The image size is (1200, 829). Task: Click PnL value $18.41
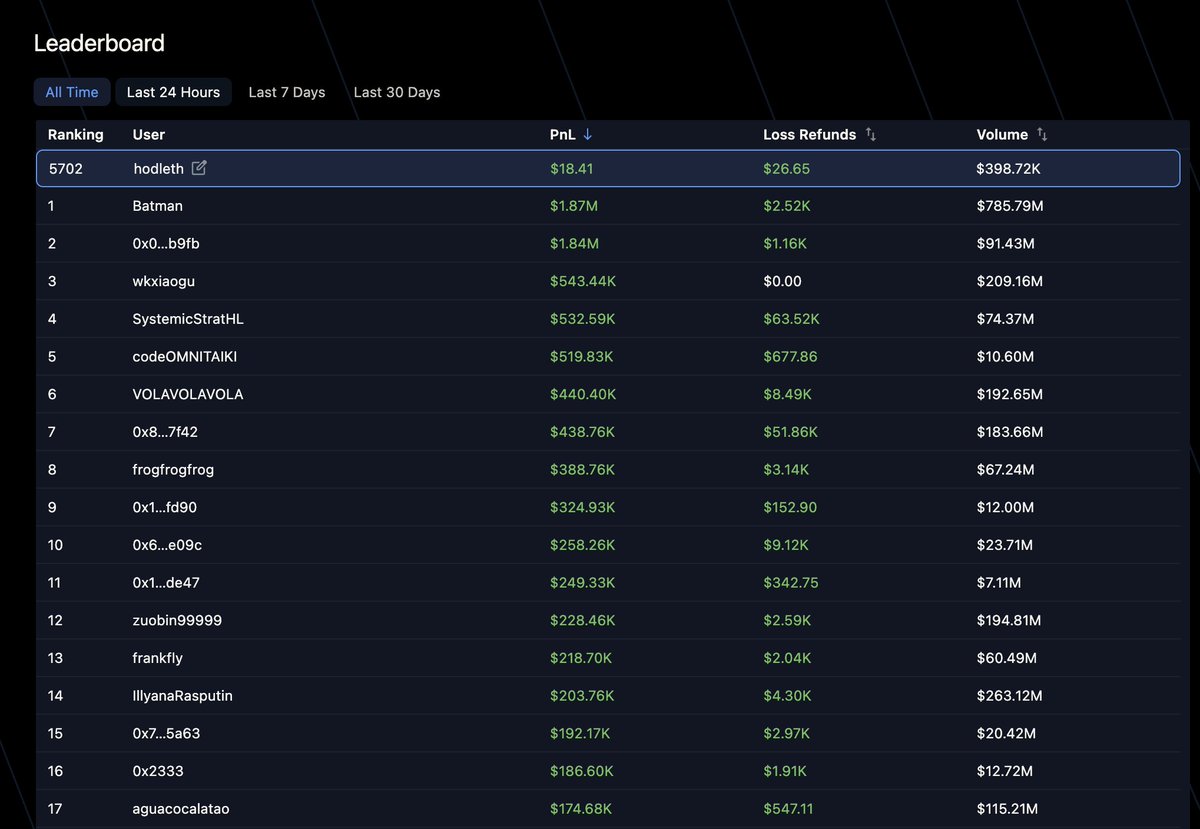tap(572, 169)
